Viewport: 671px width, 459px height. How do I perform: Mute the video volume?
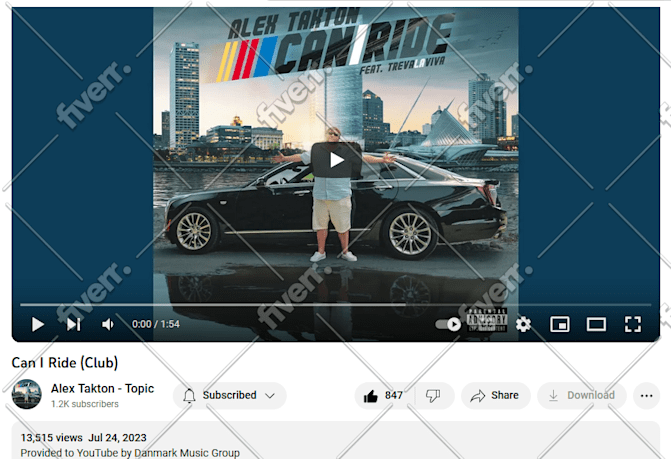(x=107, y=324)
